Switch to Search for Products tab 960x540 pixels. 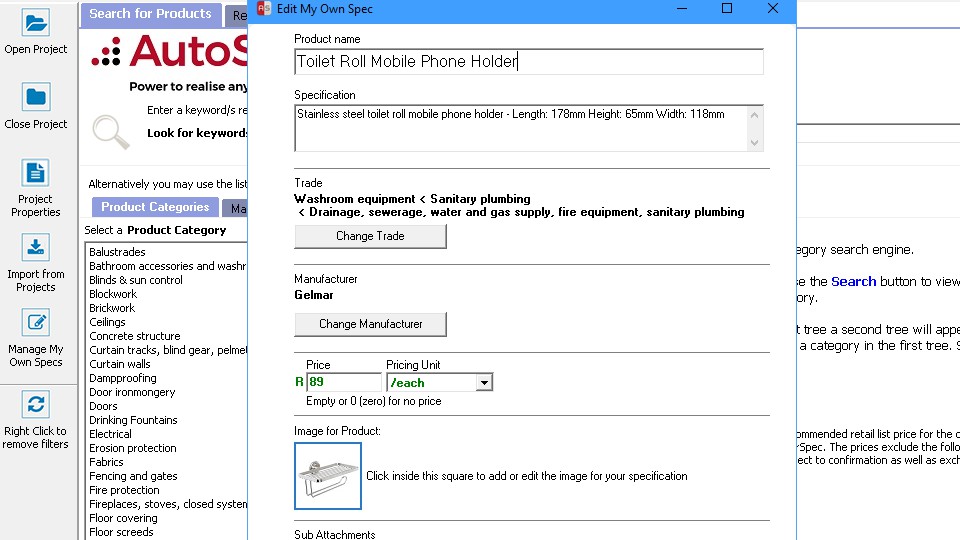(x=150, y=14)
